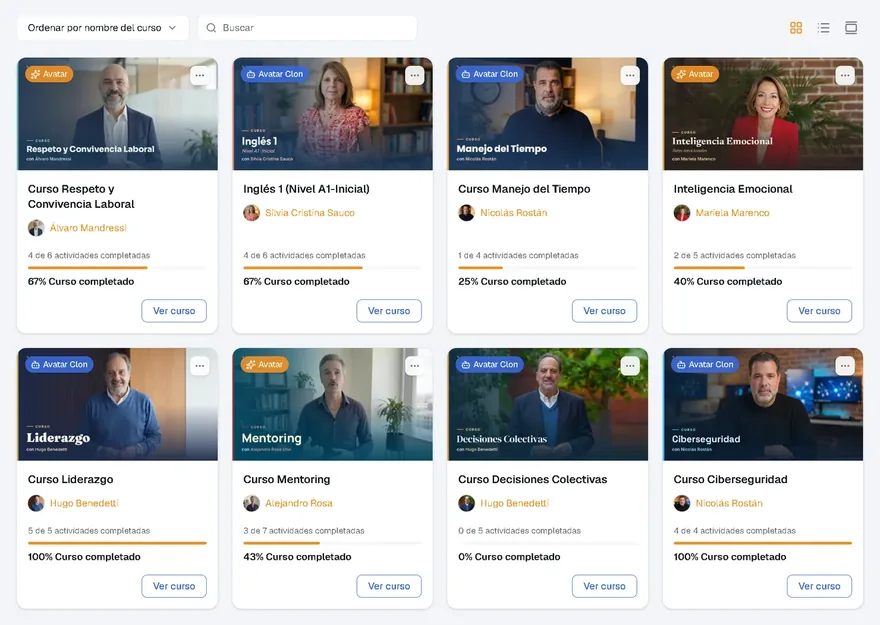Screen dimensions: 880x625
Task: Open options on Respeto y Convivencia Laboral card
Action: coord(200,75)
